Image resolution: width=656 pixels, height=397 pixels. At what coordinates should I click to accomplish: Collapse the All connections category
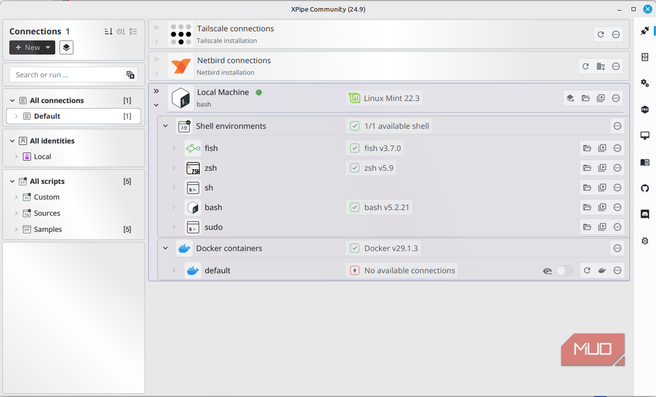12,100
